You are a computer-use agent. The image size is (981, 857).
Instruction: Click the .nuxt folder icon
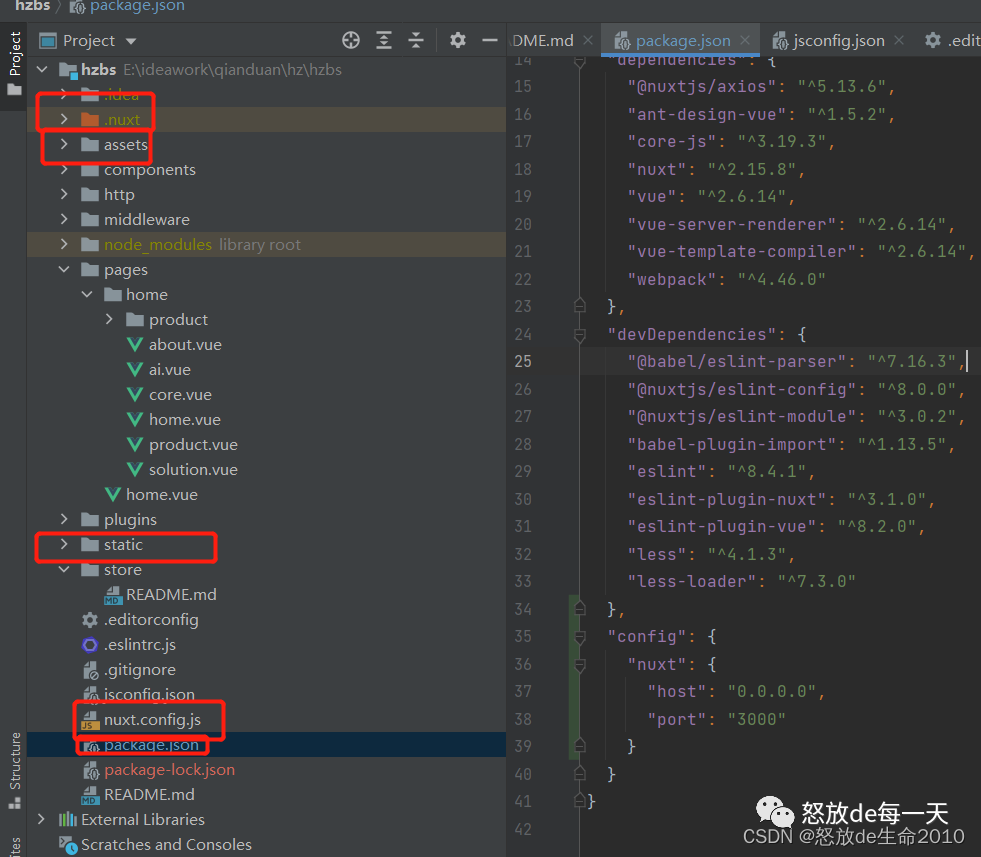[x=90, y=119]
